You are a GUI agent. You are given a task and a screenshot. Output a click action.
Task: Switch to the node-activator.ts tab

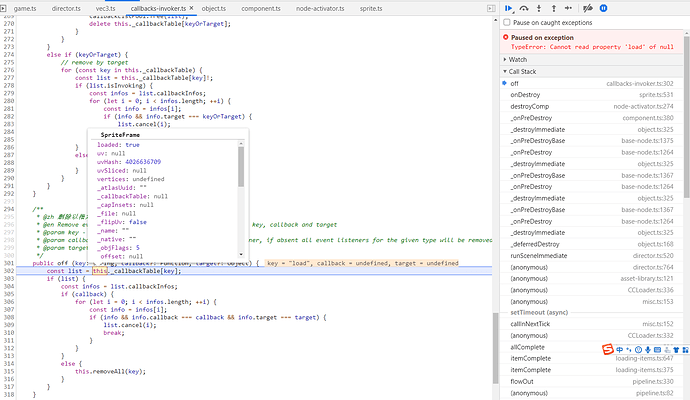tap(320, 8)
